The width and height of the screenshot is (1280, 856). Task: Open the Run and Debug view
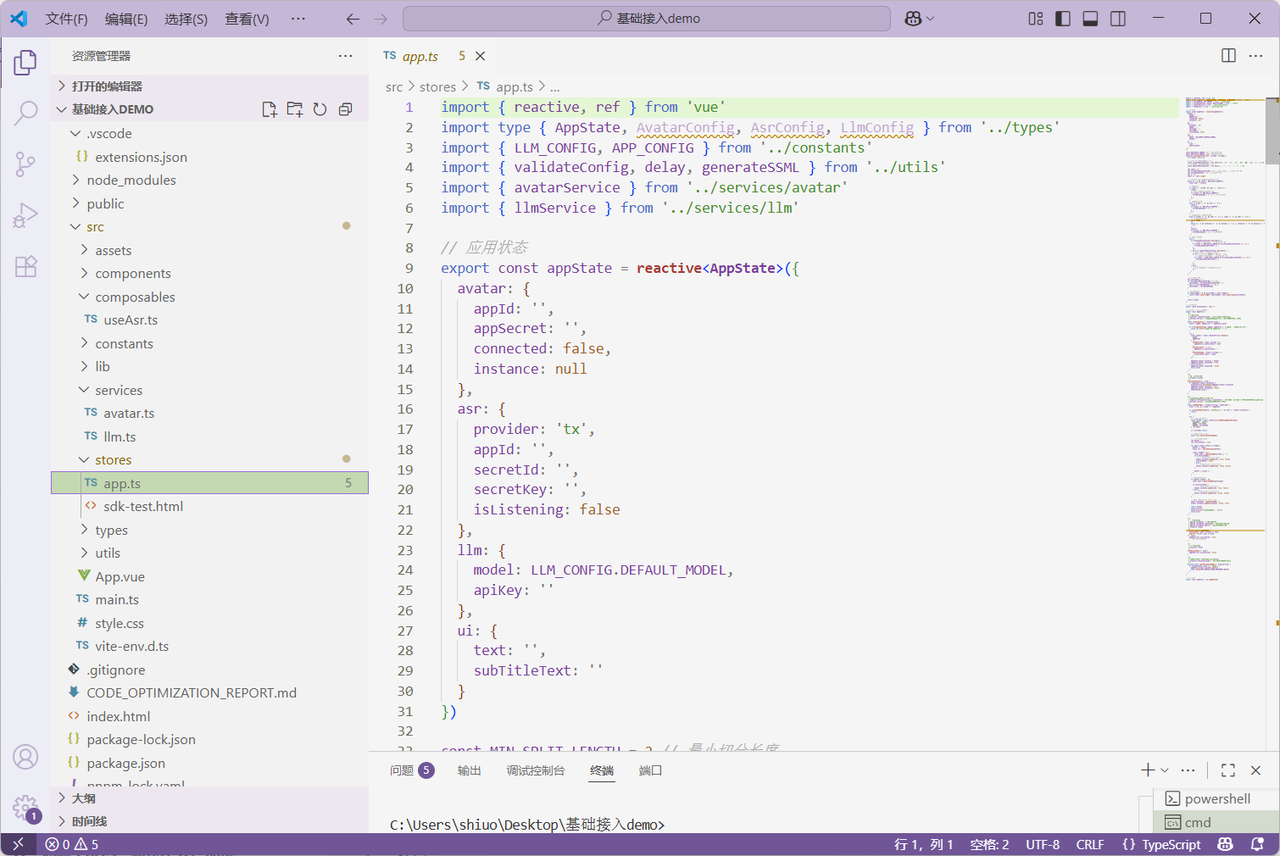pos(26,215)
